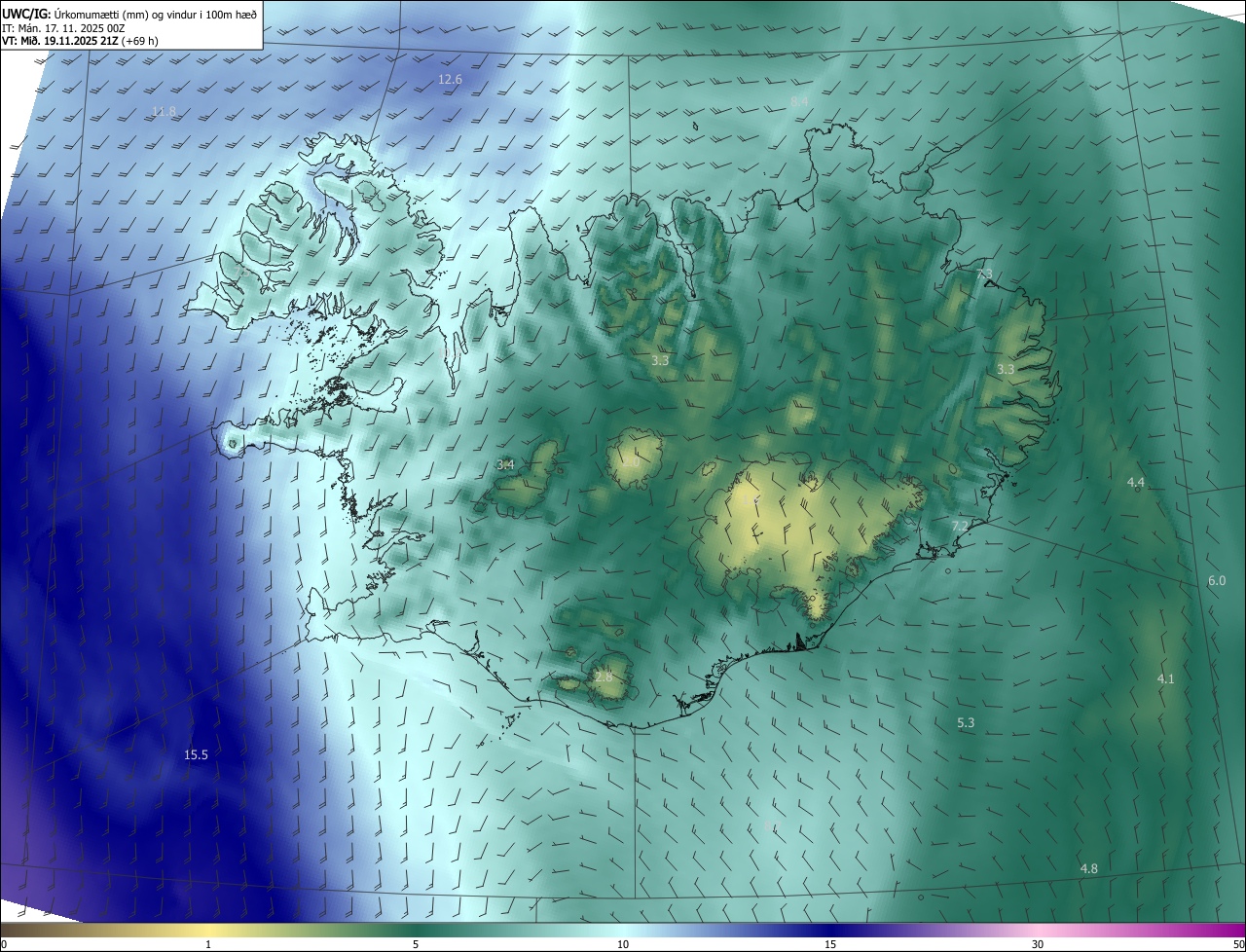1246x952 pixels.
Task: Click the 4.8 value label on the map
Action: (x=1089, y=868)
